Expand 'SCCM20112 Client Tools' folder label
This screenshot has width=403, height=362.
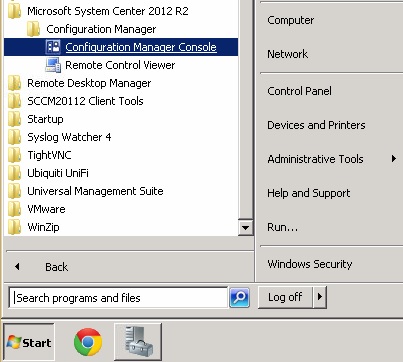click(85, 101)
